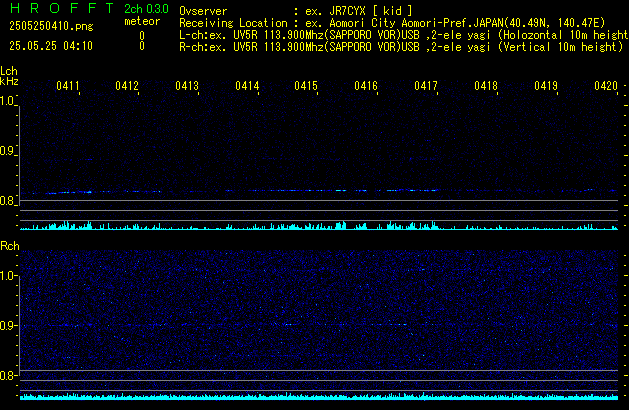The height and width of the screenshot is (410, 629).
Task: Click the HROFFT title text
Action: pyautogui.click(x=62, y=8)
